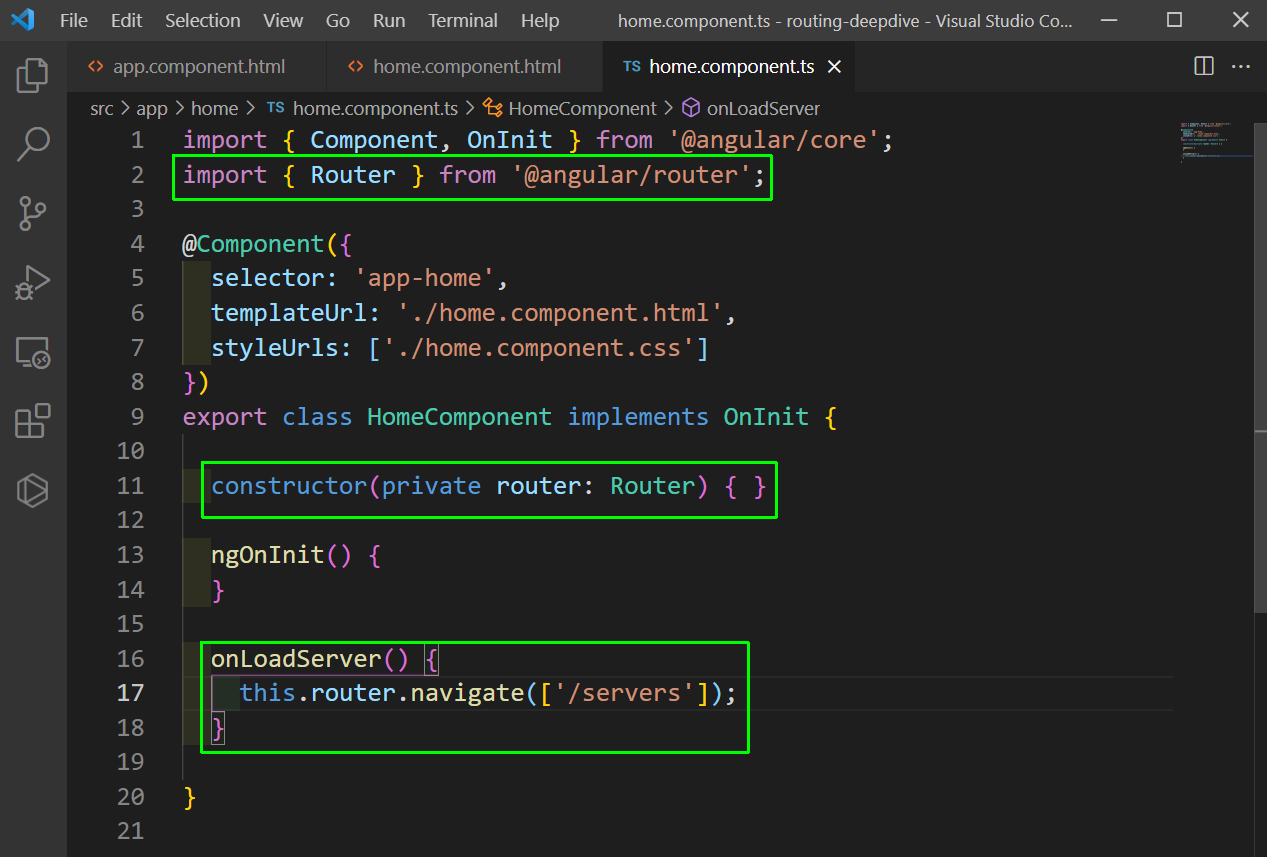Image resolution: width=1267 pixels, height=857 pixels.
Task: Close the home.component.ts tab
Action: click(835, 67)
